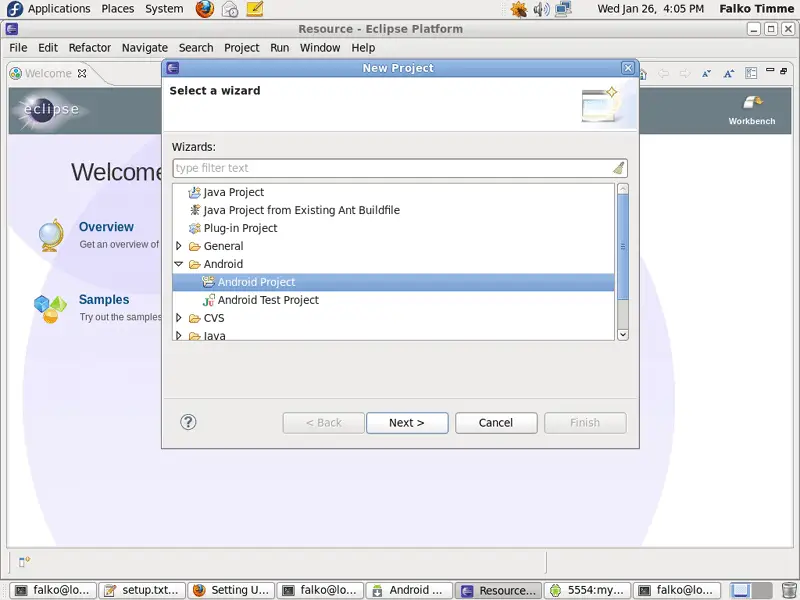Open the help question mark in New Project dialog
800x600 pixels.
(188, 422)
